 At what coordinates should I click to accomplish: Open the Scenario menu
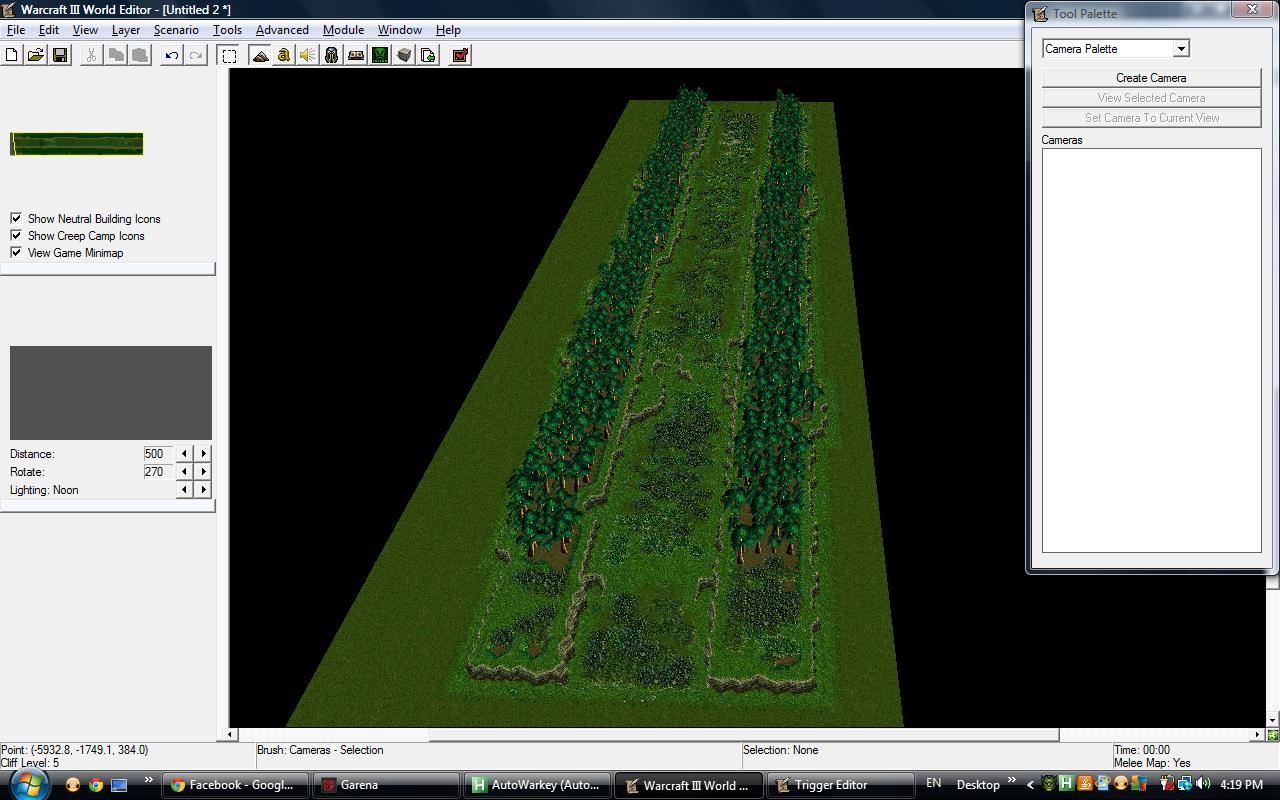pos(176,30)
